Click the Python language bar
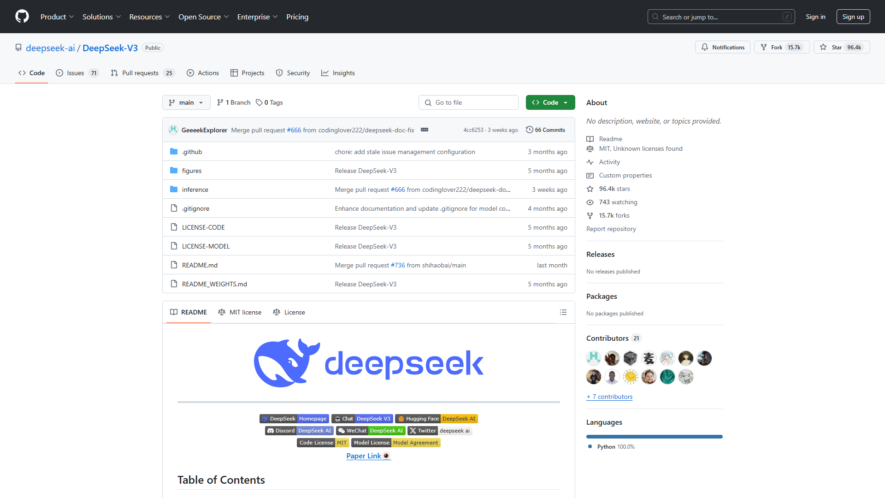The height and width of the screenshot is (498, 885). tap(654, 436)
